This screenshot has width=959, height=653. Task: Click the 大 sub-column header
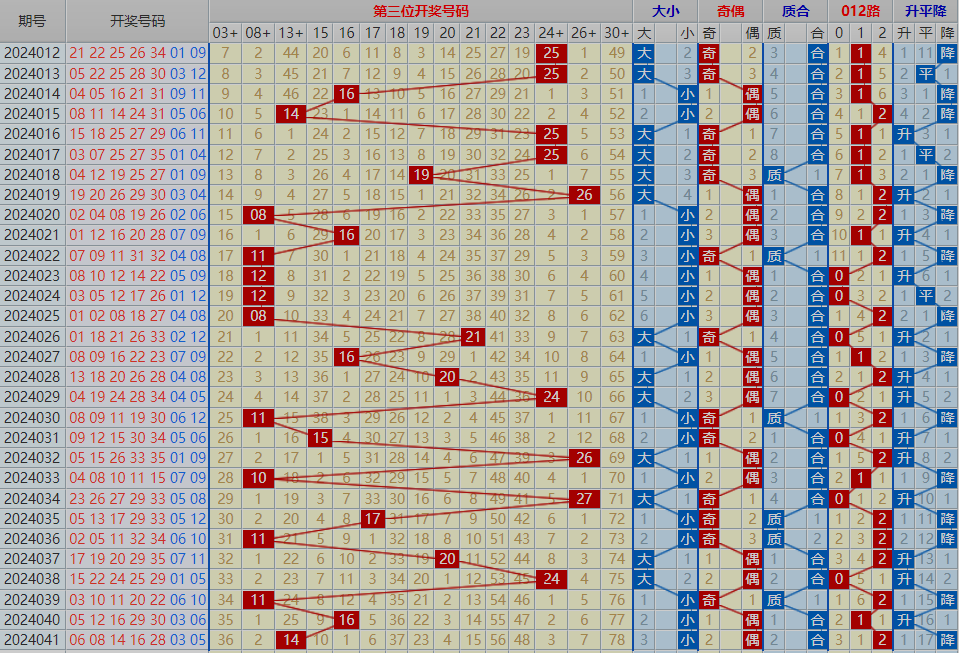point(644,33)
